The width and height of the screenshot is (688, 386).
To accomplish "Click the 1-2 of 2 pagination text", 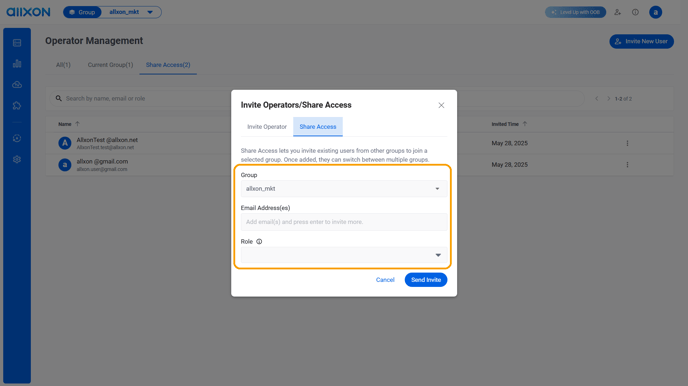I will pos(623,99).
